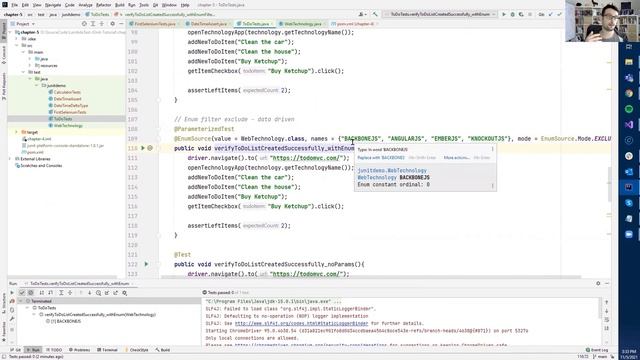Screen dimensions: 640x360
Task: Click the rerun failed tests icon in the Run panel
Action: (12, 301)
